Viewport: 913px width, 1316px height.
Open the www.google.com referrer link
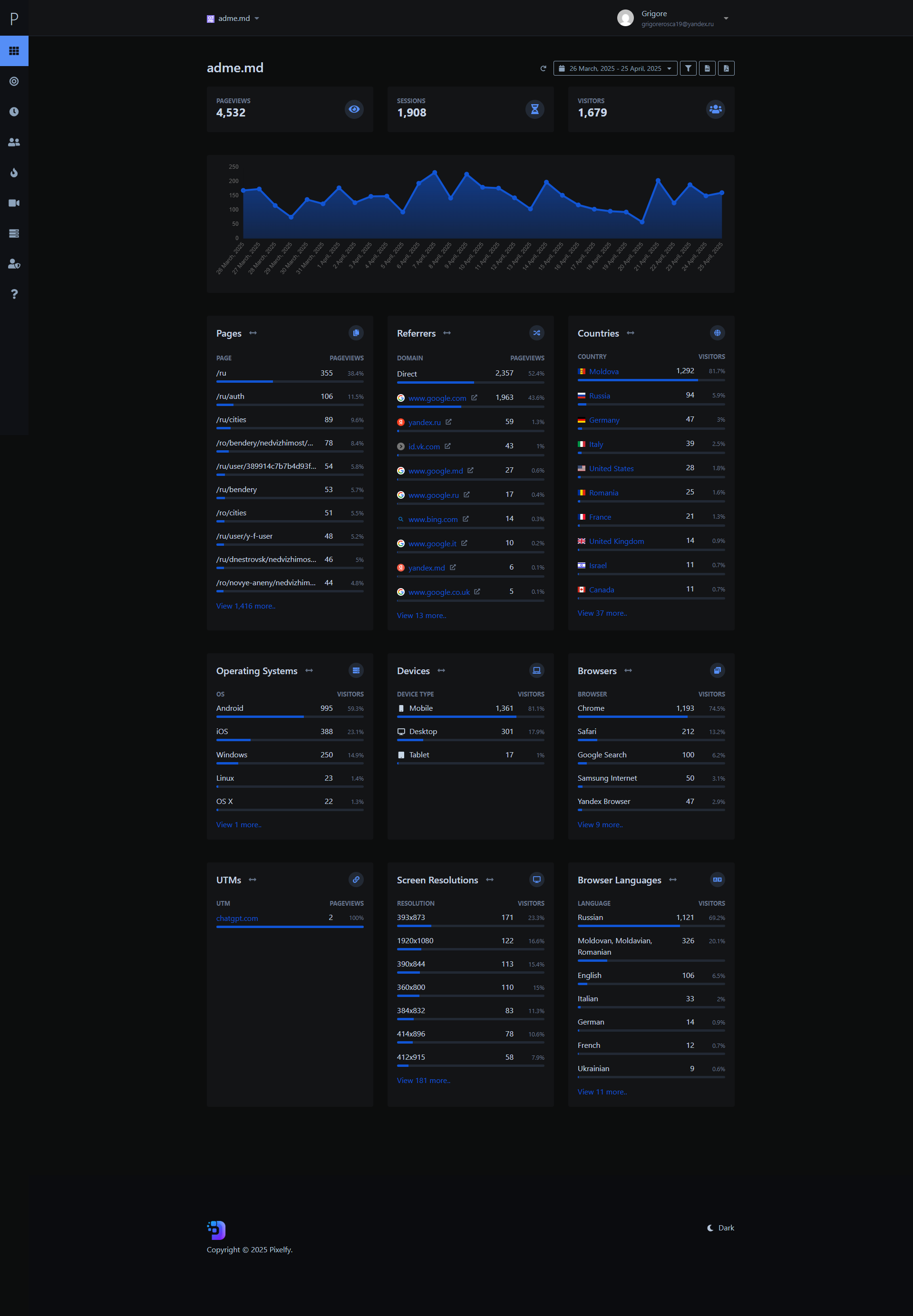tap(437, 398)
